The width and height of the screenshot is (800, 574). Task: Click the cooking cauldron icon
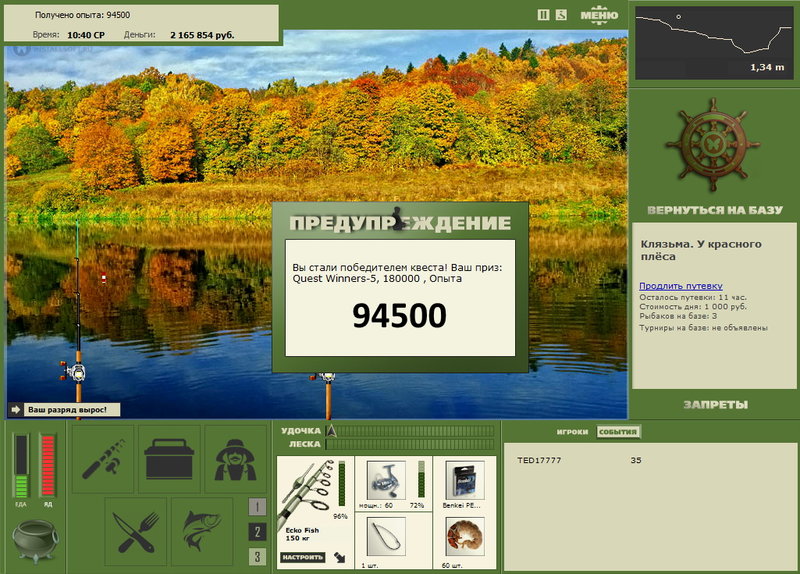pyautogui.click(x=35, y=540)
